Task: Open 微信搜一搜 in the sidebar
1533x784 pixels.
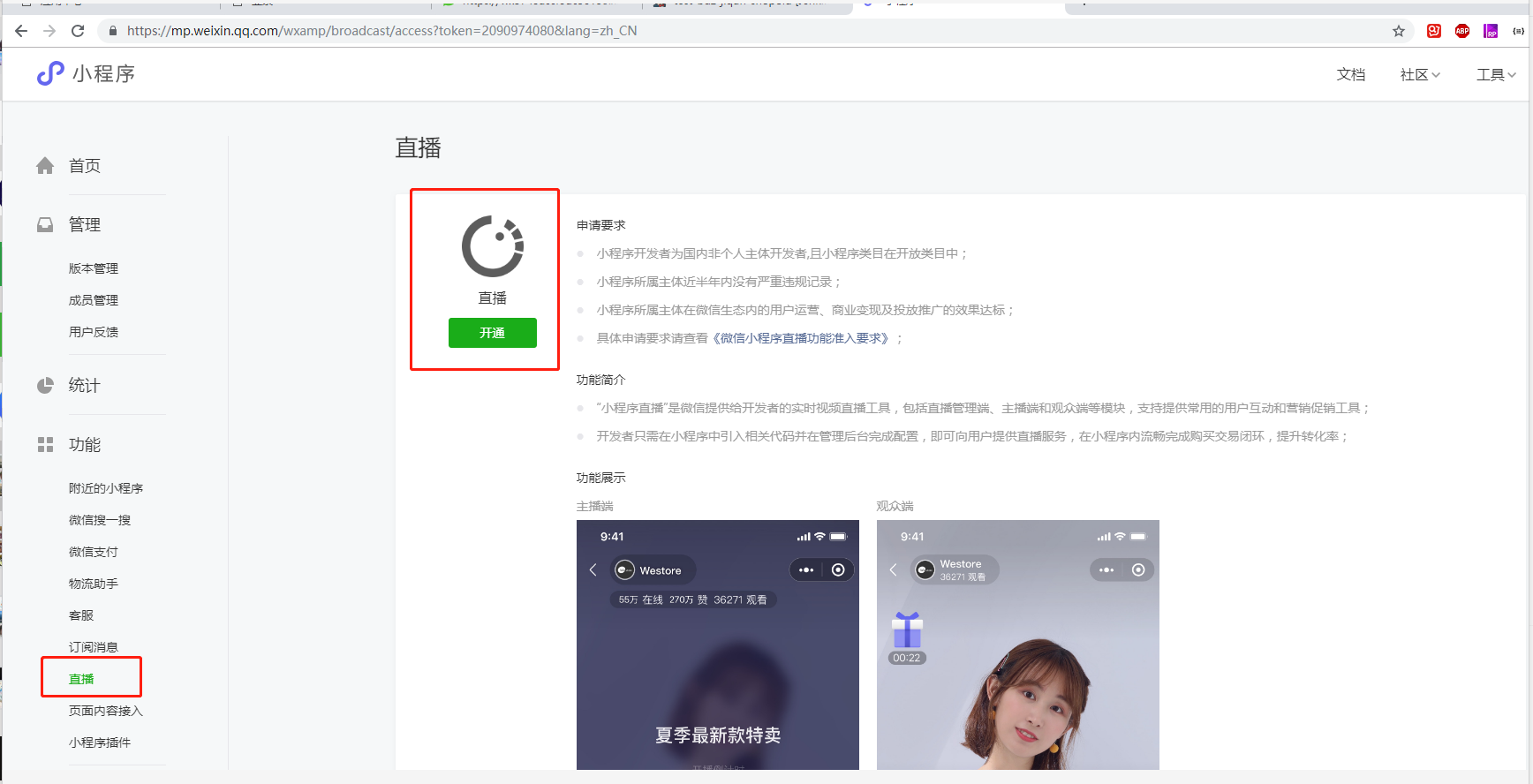Action: tap(100, 520)
